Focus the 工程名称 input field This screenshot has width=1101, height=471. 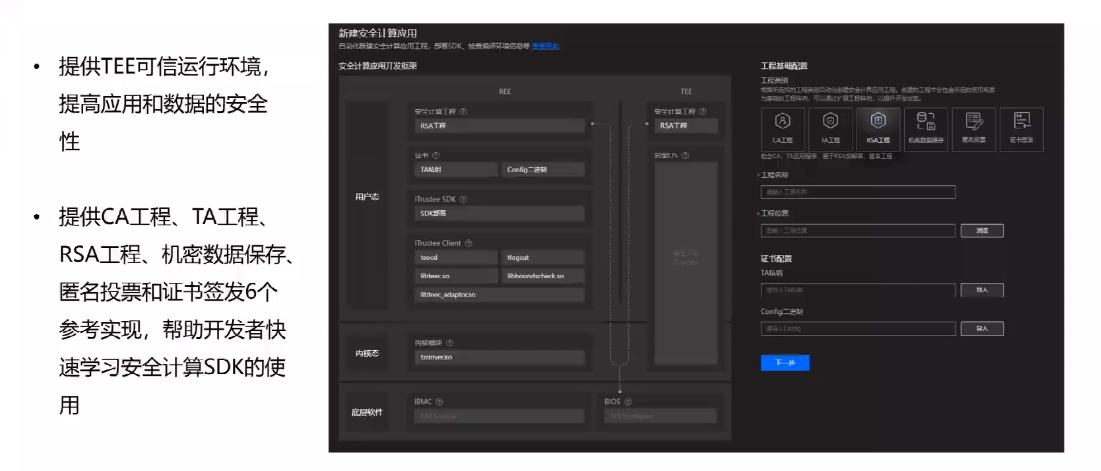pyautogui.click(x=858, y=192)
